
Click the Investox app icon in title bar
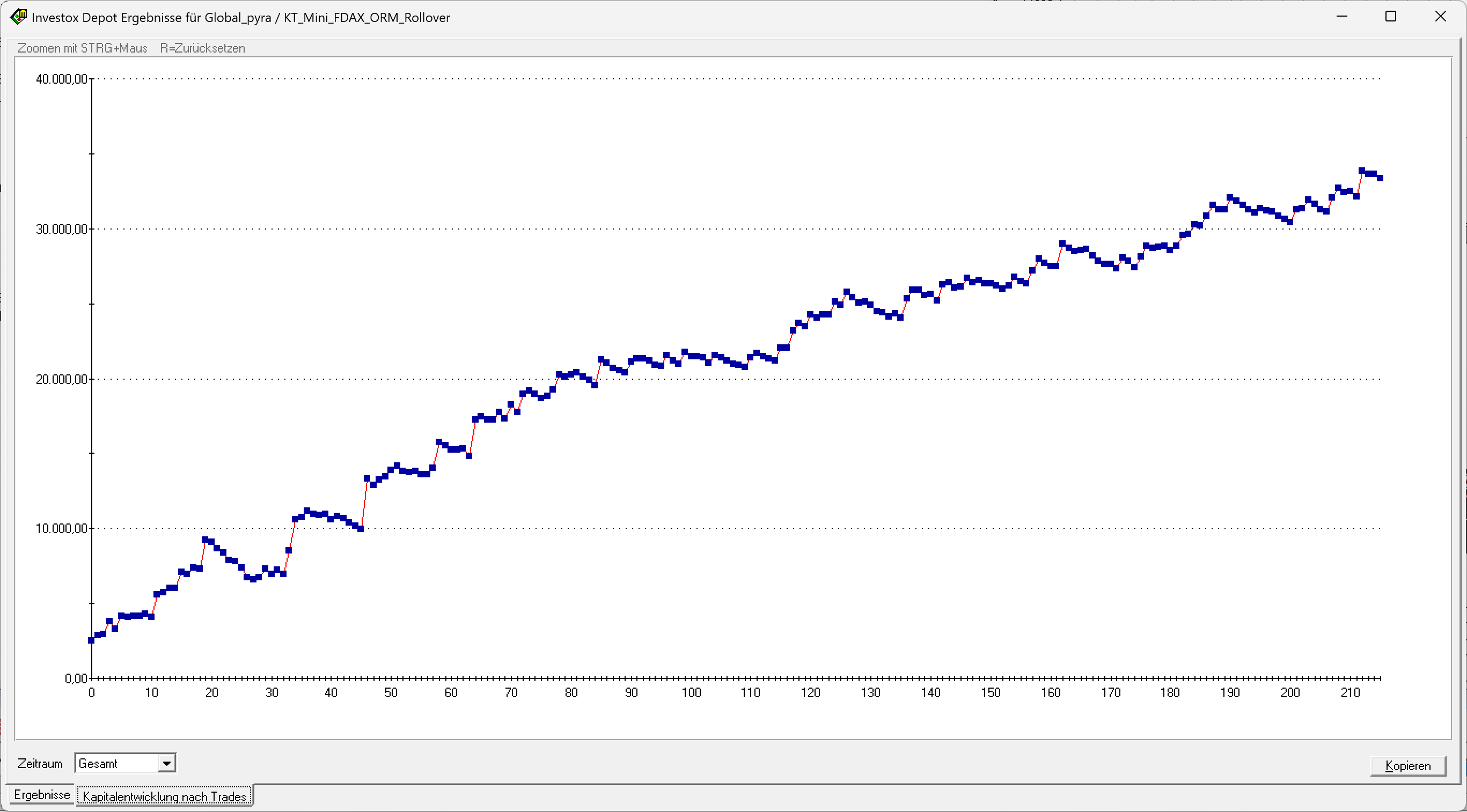coord(18,17)
